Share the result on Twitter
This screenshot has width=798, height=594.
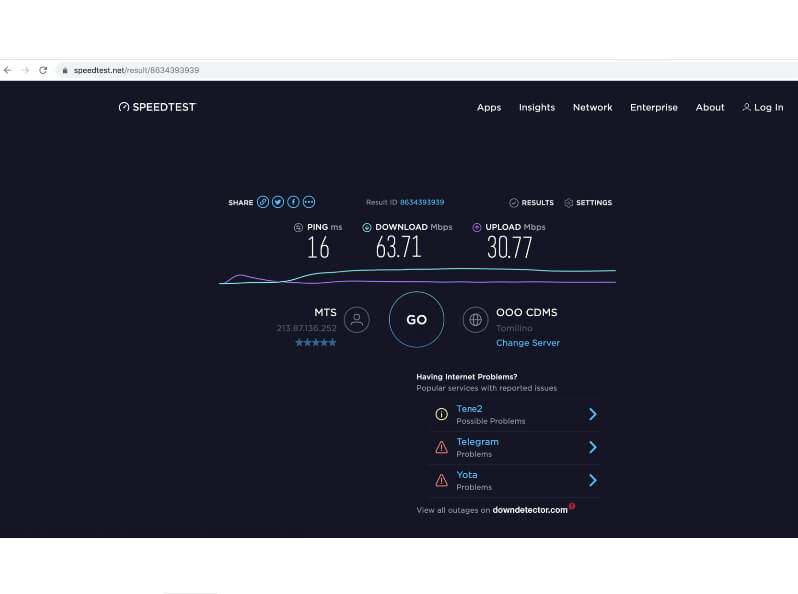click(278, 202)
